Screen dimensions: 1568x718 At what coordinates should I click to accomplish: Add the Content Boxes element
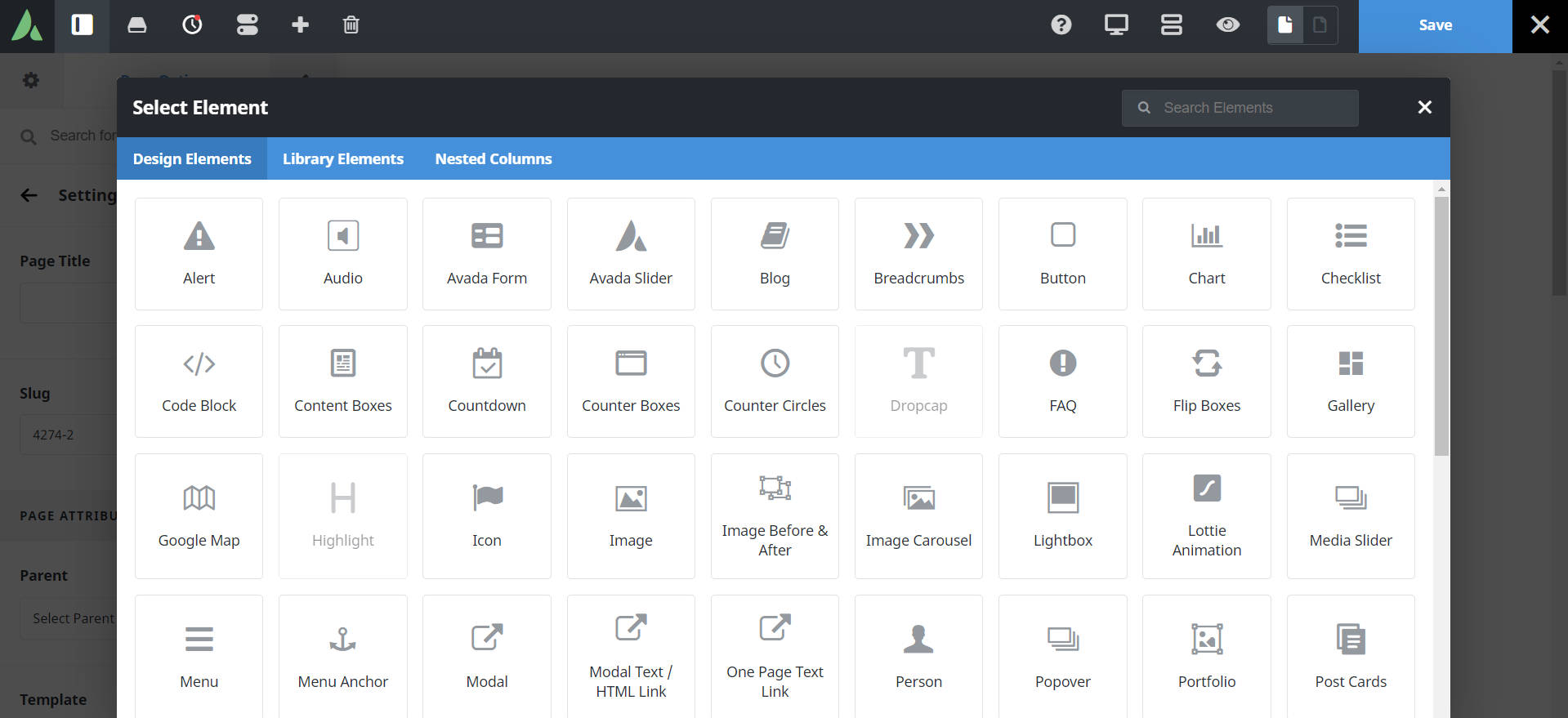click(x=343, y=381)
